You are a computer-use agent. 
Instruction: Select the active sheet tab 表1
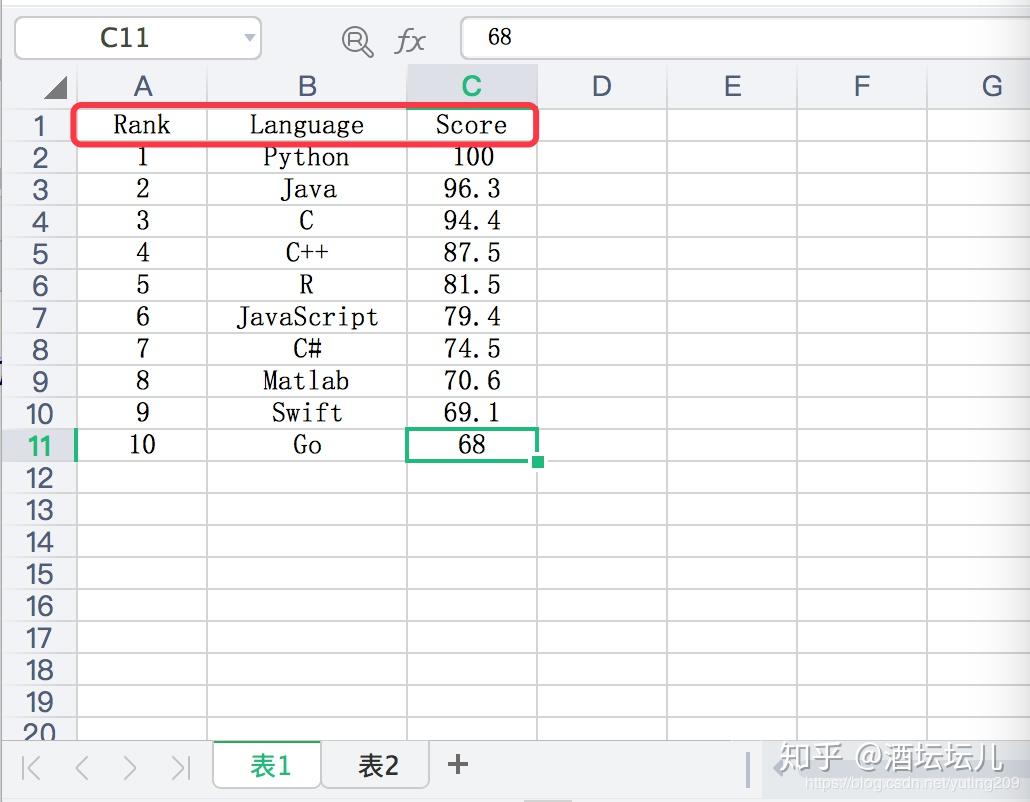[266, 764]
